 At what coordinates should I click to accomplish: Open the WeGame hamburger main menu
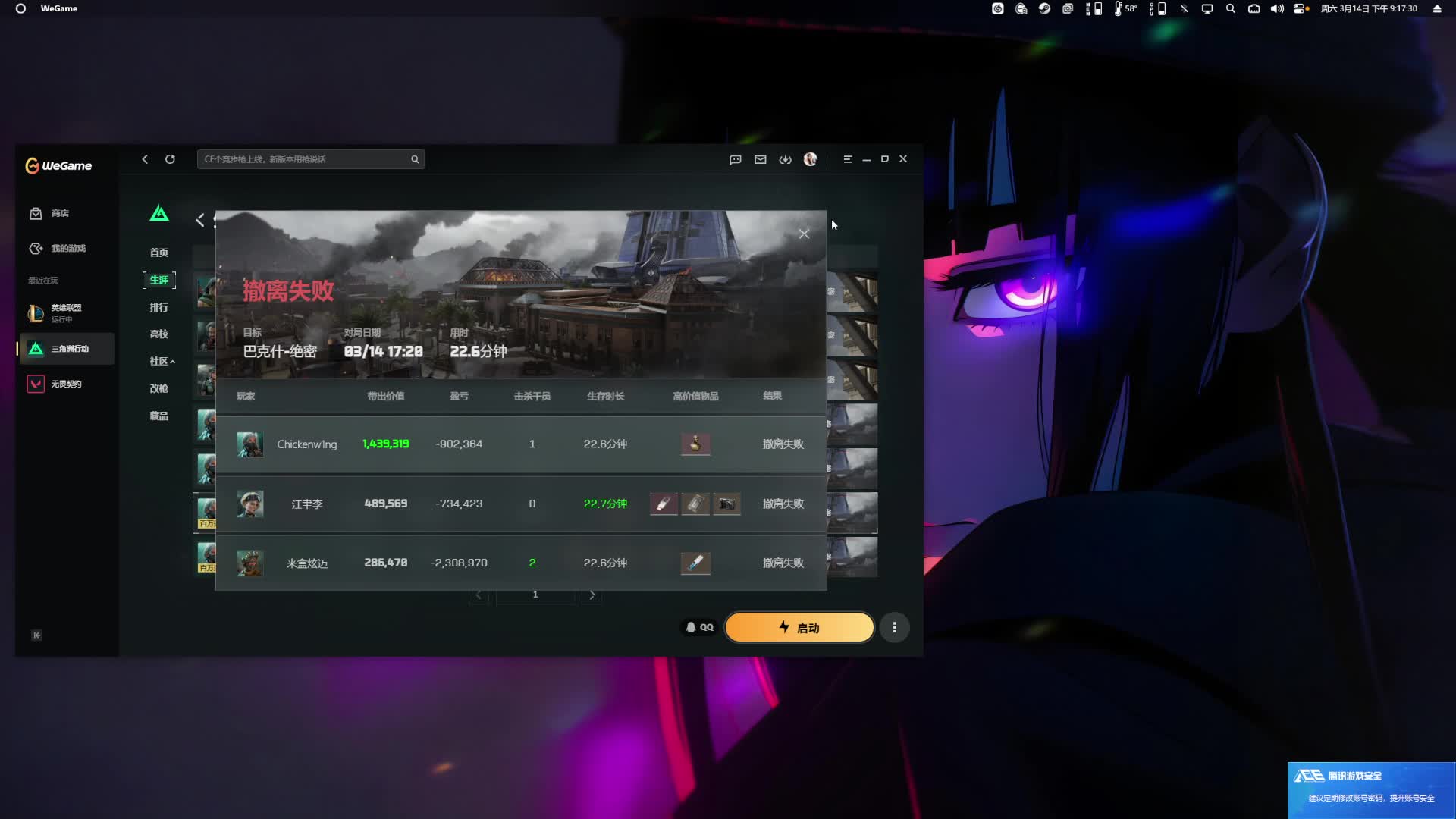click(x=847, y=159)
